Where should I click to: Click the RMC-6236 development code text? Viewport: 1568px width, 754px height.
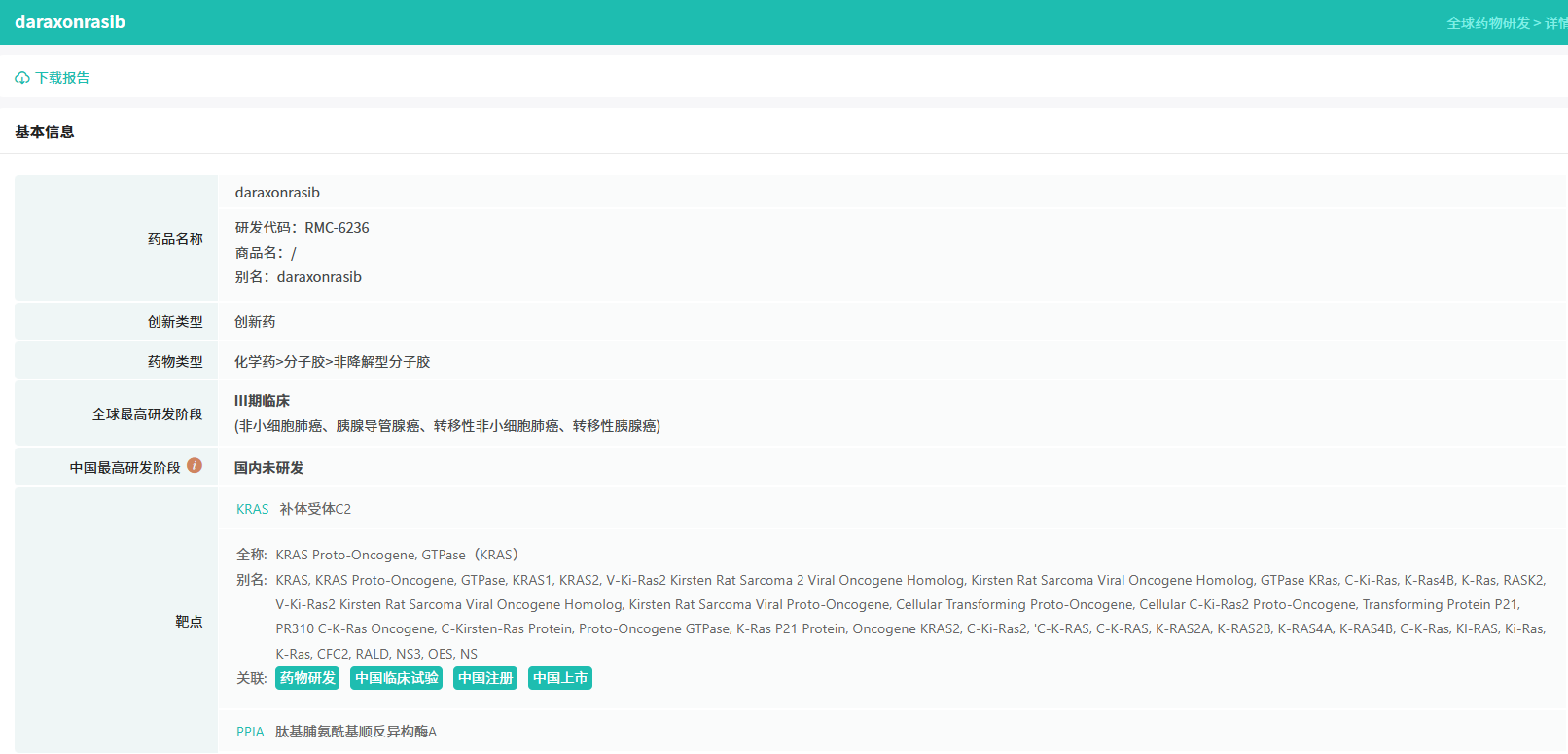337,228
